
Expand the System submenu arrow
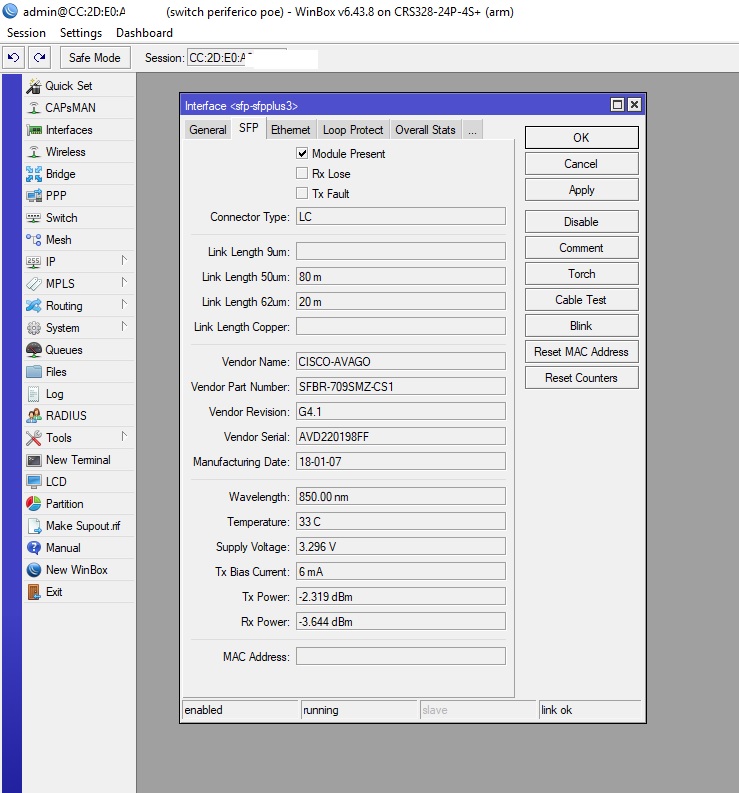(x=124, y=326)
